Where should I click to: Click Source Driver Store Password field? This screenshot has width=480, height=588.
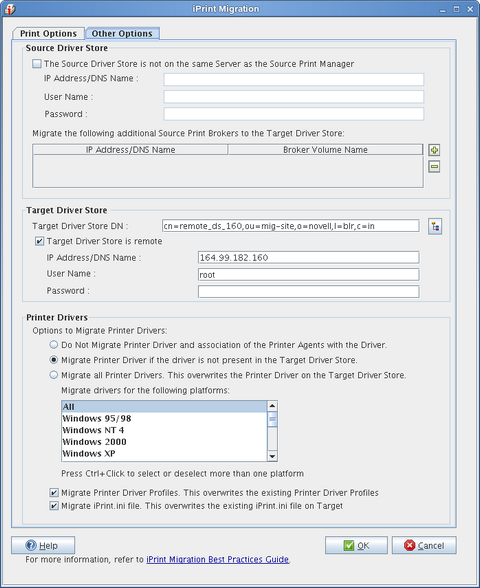[x=294, y=114]
